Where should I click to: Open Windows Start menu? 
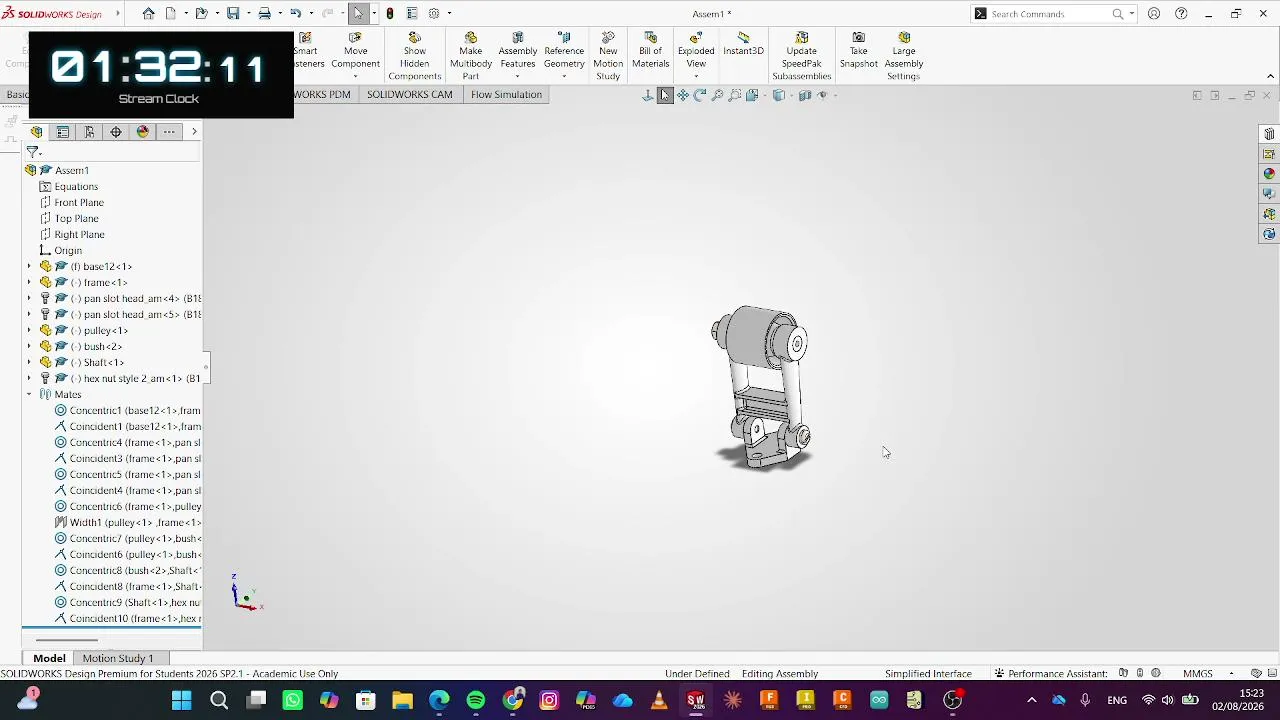tap(182, 700)
